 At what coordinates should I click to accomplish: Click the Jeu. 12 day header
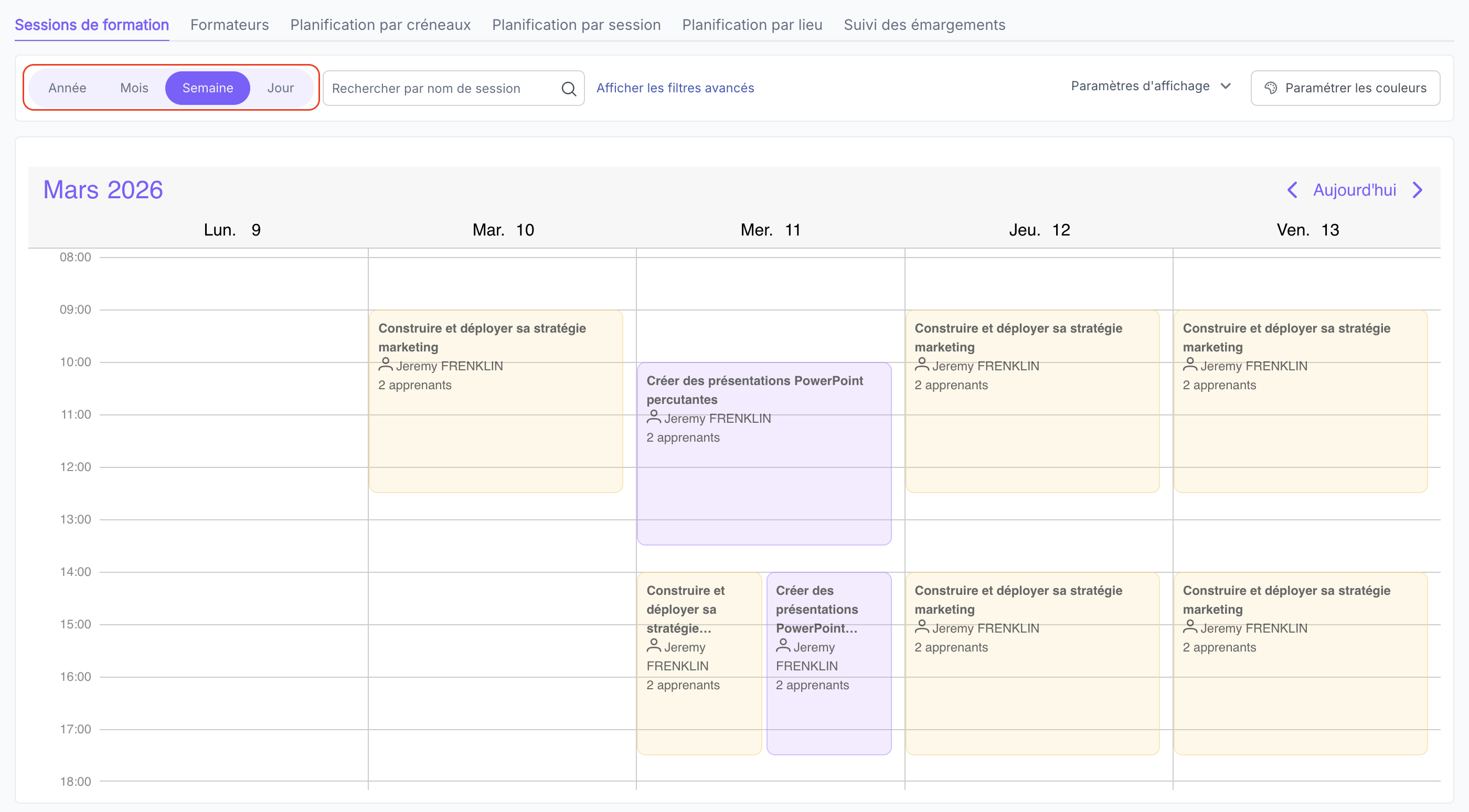(x=1039, y=230)
